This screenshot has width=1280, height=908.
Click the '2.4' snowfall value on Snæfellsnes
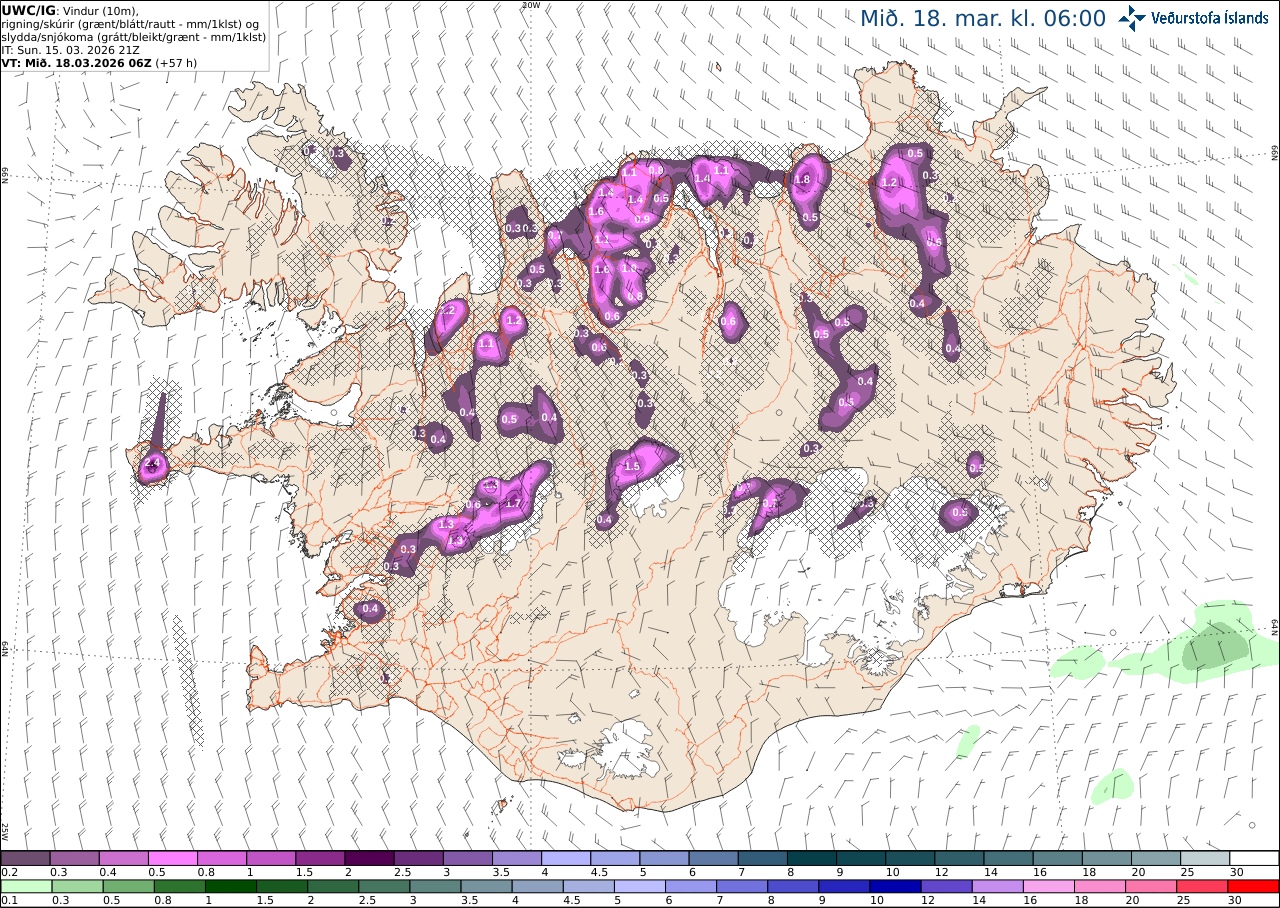click(153, 464)
